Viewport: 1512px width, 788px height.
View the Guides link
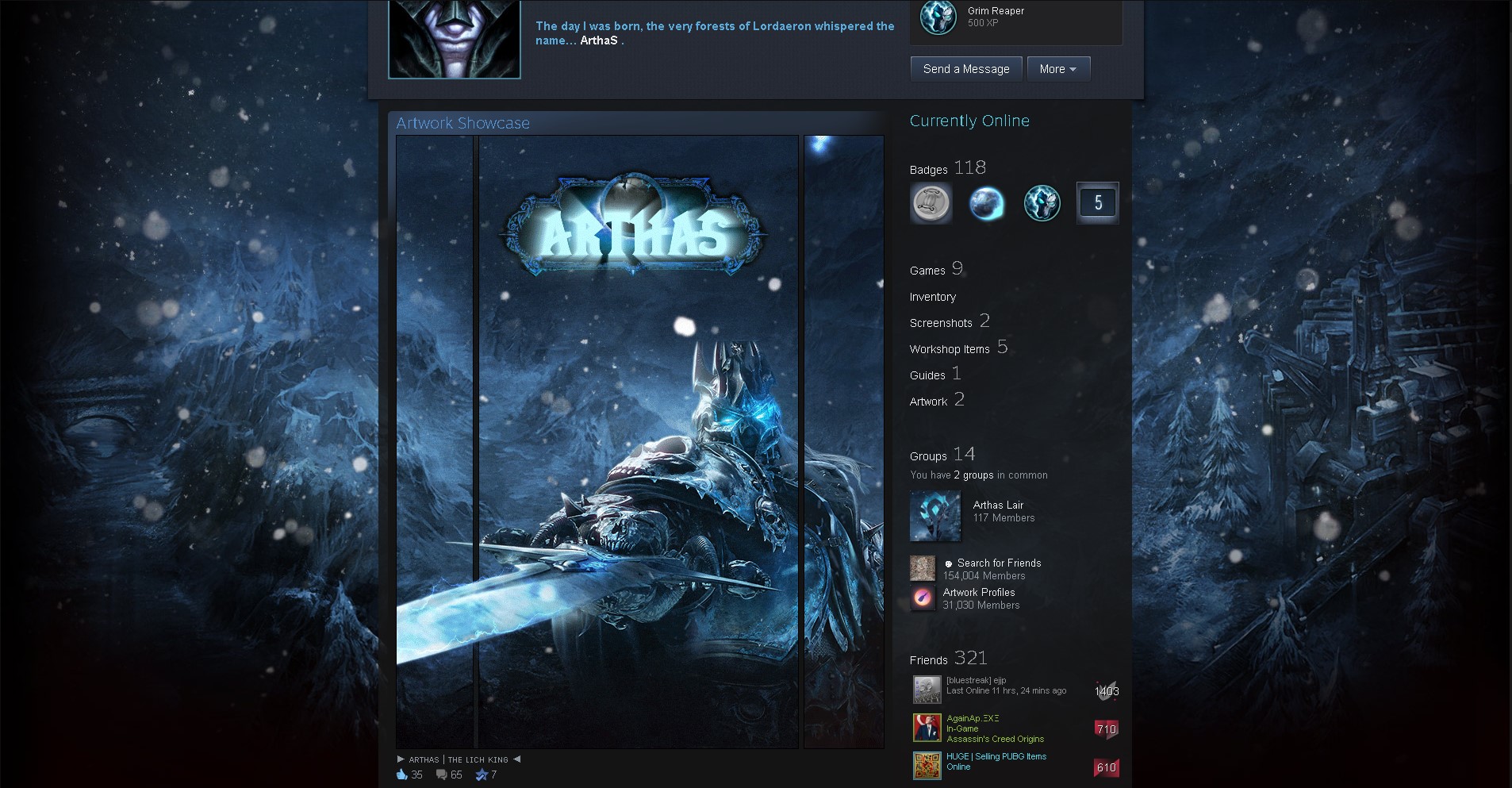tap(927, 375)
